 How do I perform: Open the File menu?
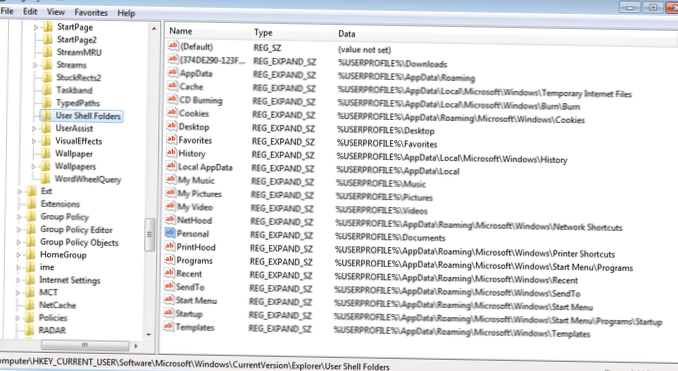(7, 11)
